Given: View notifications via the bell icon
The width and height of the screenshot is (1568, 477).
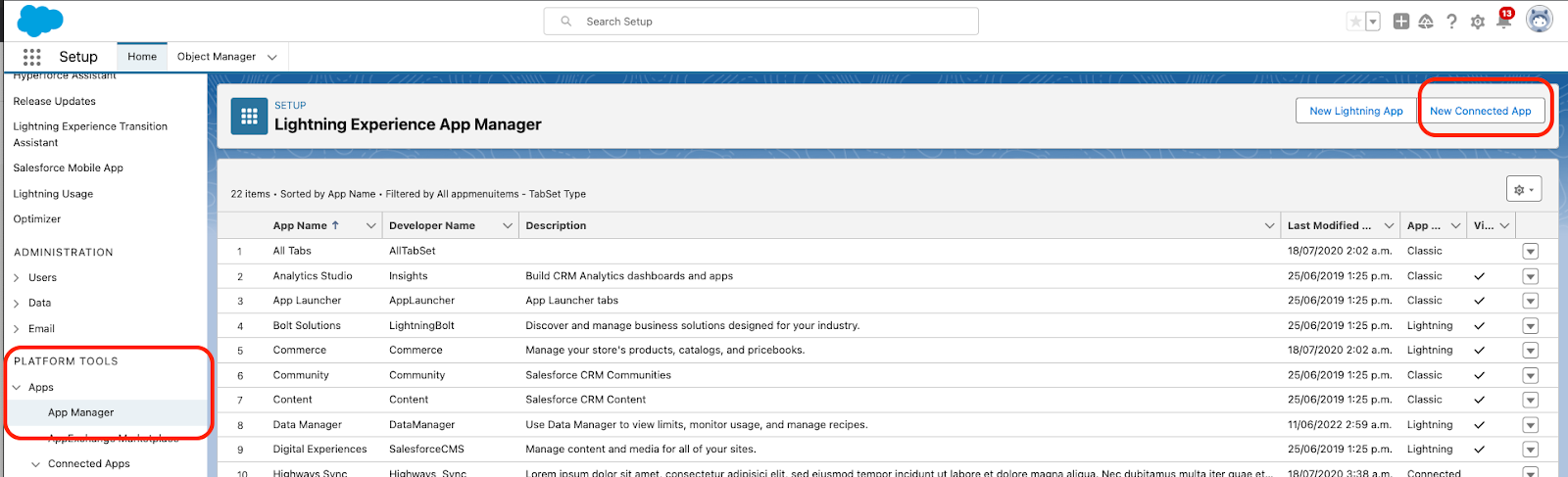Looking at the screenshot, I should [1503, 22].
